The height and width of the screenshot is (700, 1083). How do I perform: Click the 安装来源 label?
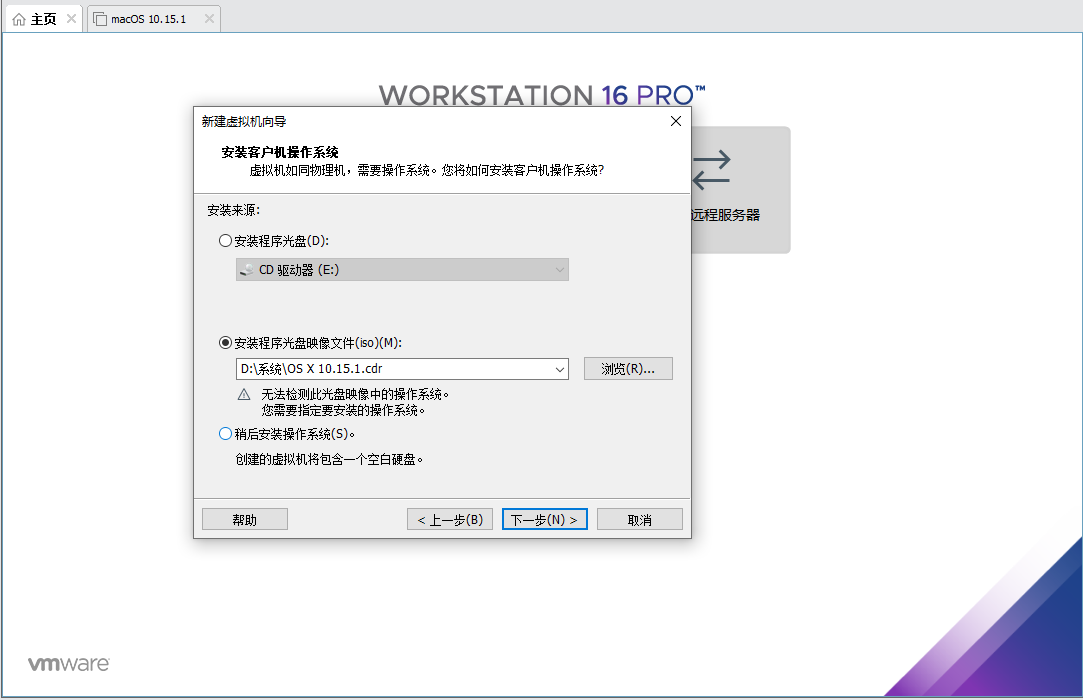tap(233, 210)
